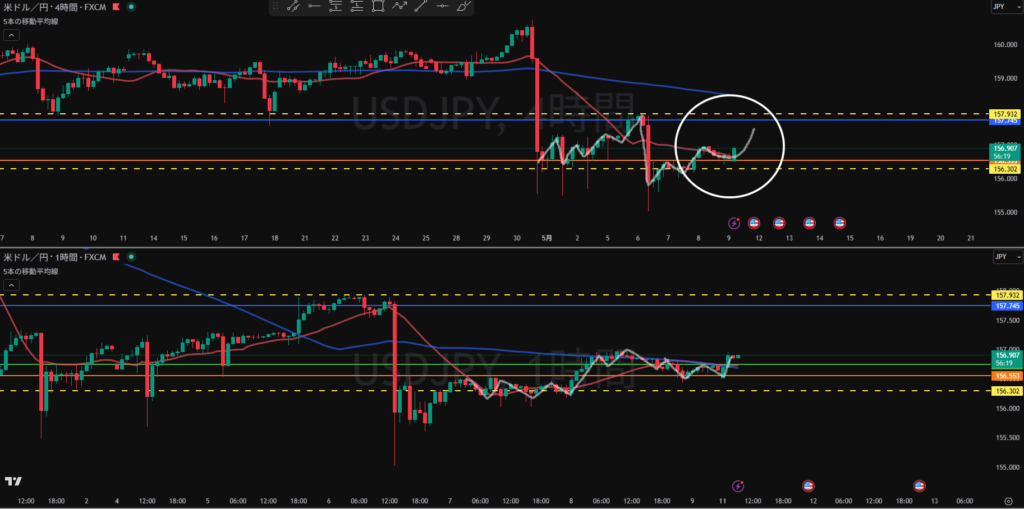
Task: Select the parallel channel drawing tool
Action: [x=293, y=6]
